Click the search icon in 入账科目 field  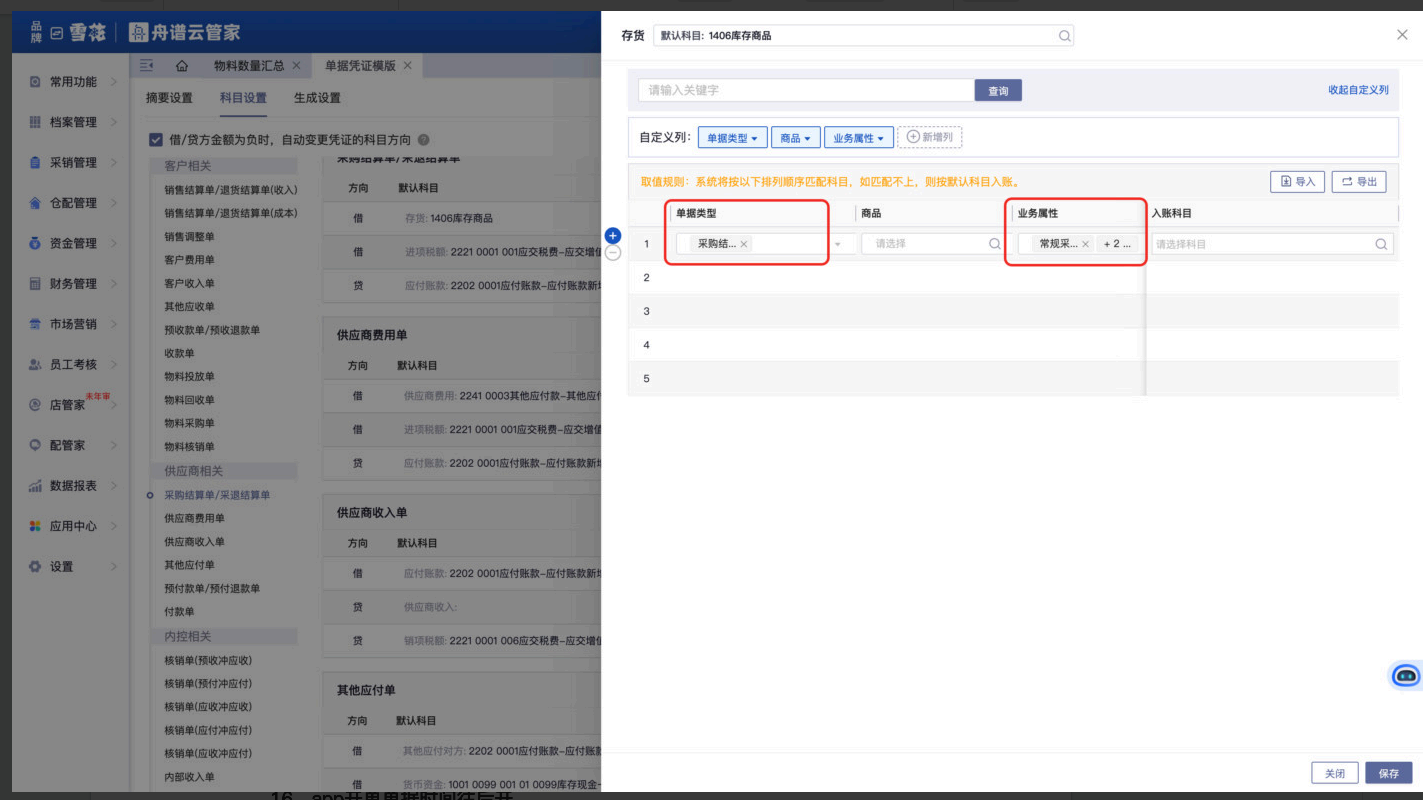(x=1381, y=244)
